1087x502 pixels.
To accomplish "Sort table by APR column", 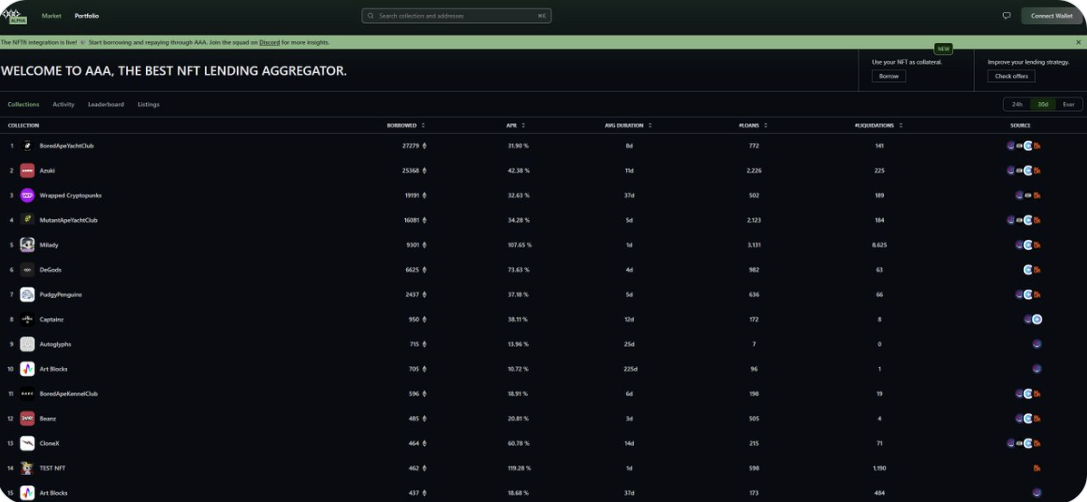I will pyautogui.click(x=515, y=125).
